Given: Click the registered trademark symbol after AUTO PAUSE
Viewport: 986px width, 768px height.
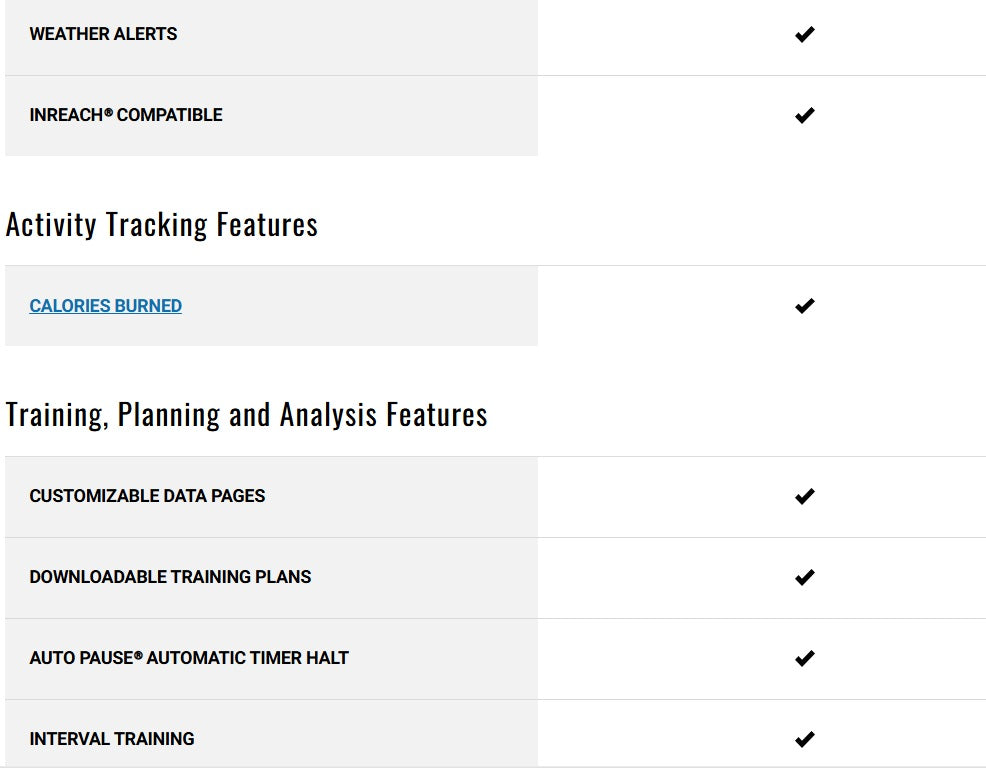Looking at the screenshot, I should pyautogui.click(x=138, y=656).
